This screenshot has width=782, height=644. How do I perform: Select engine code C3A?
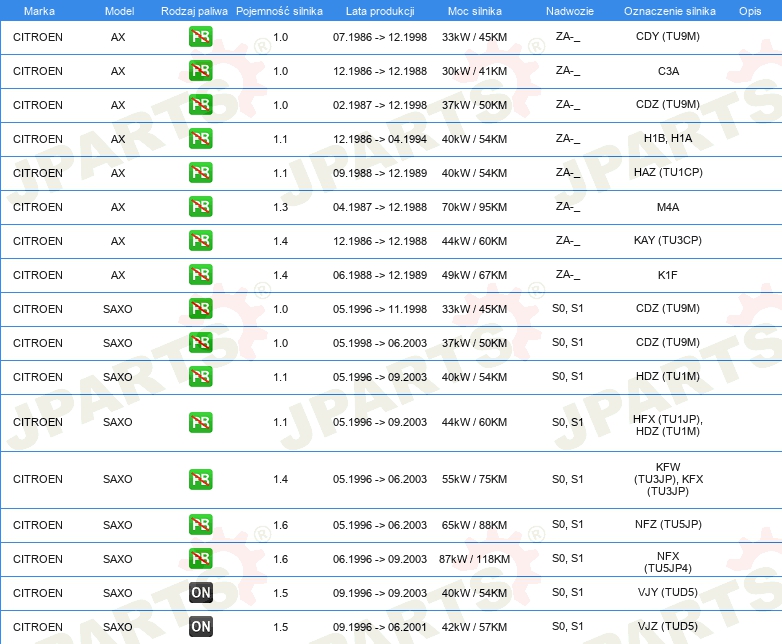click(x=668, y=71)
